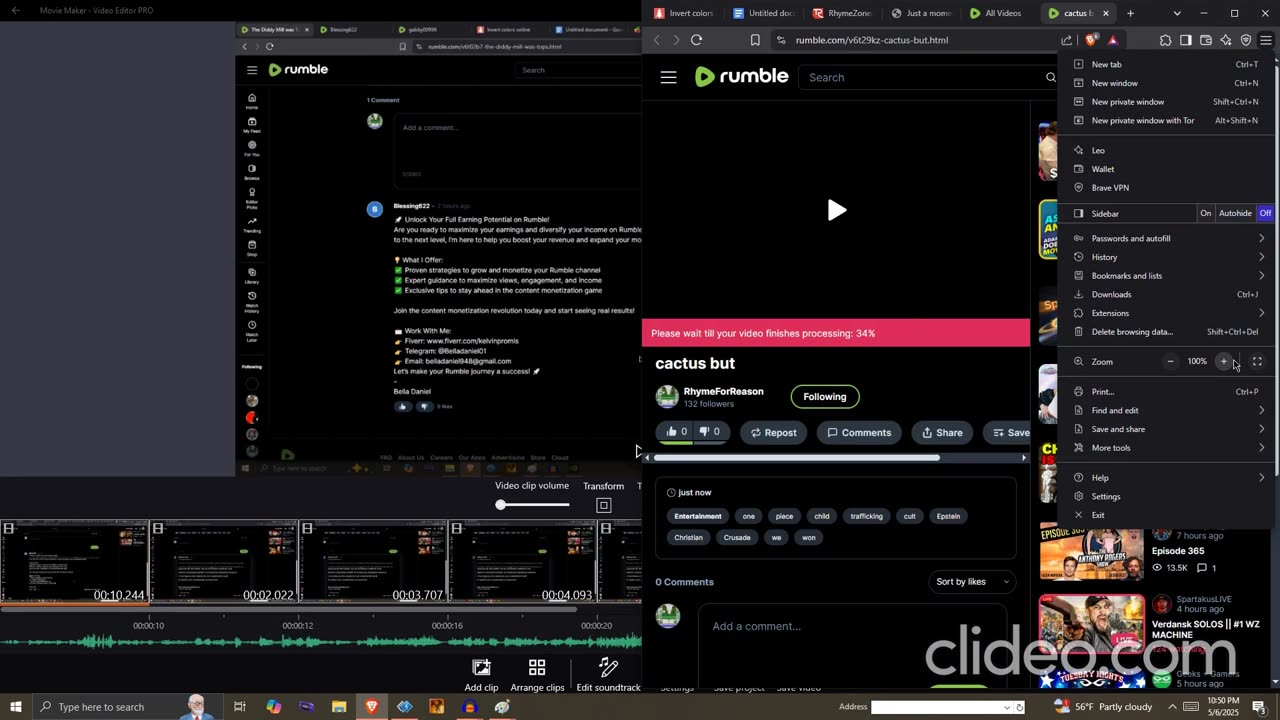Close the Brave main menu hamburger
The height and width of the screenshot is (720, 1280).
point(1266,40)
